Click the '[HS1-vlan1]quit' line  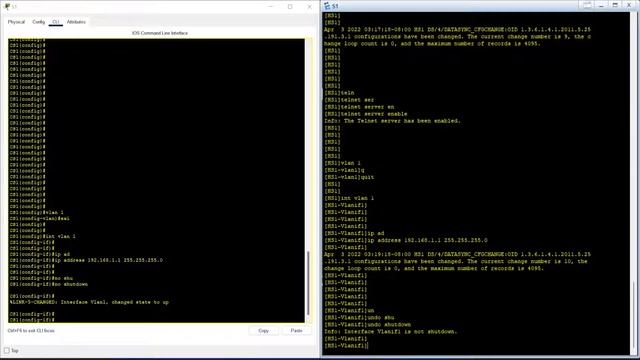349,177
